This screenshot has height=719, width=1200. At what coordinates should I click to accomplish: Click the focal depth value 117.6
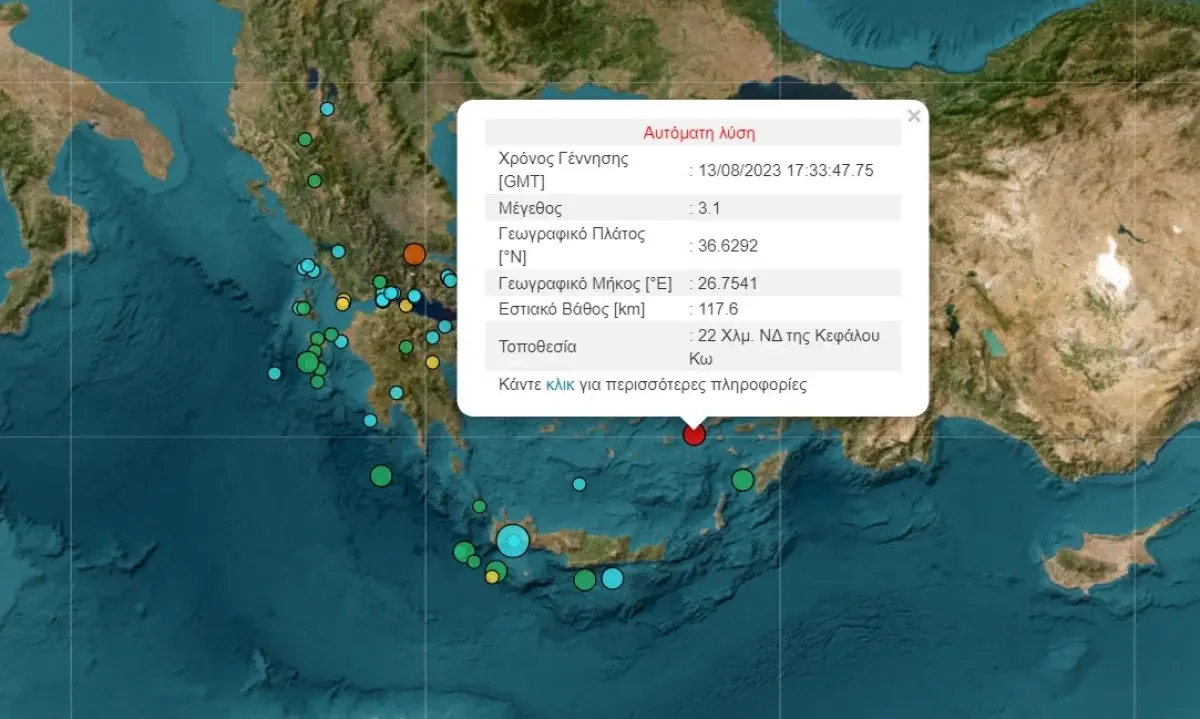click(x=718, y=309)
